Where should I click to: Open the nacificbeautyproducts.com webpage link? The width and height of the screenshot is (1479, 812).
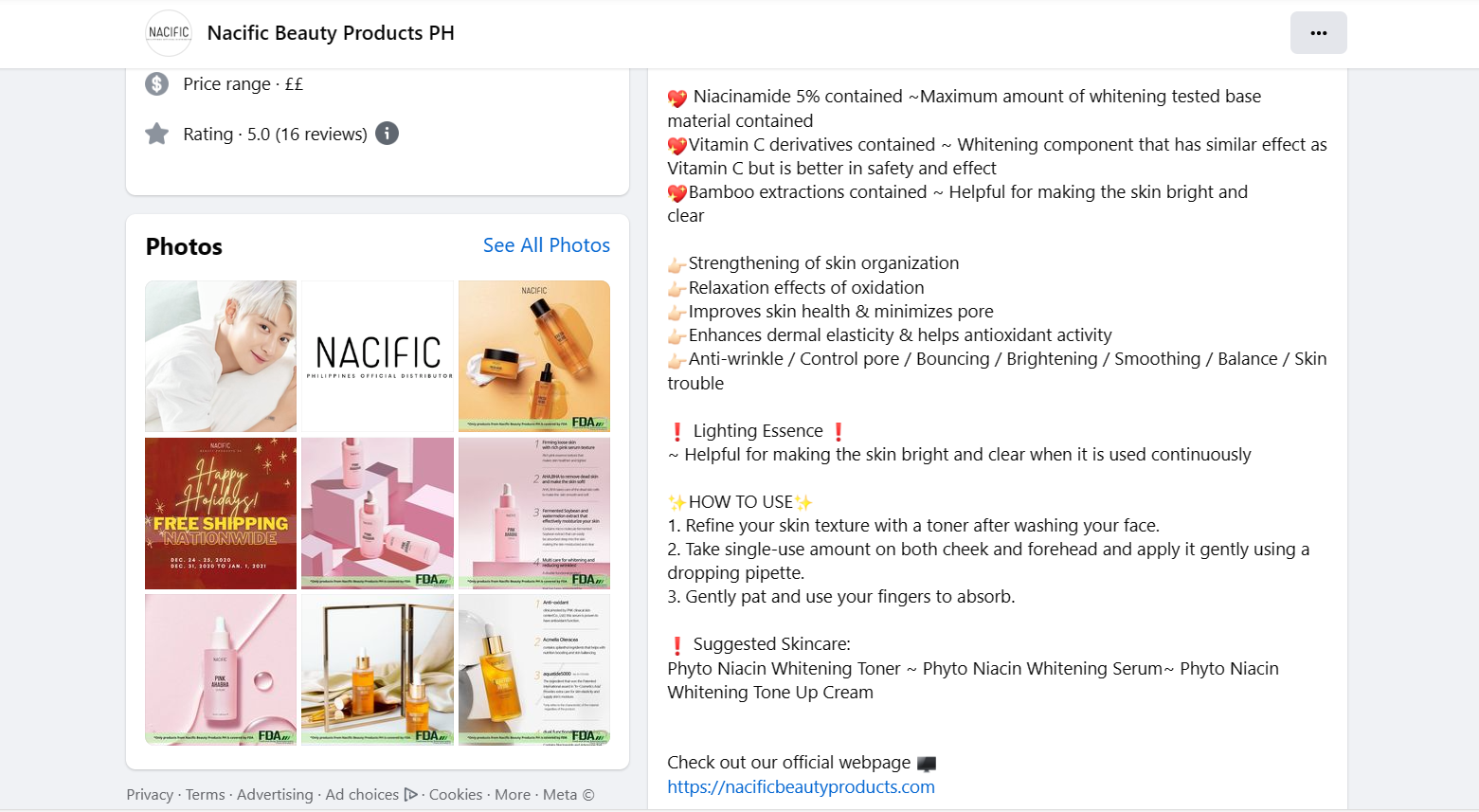pos(801,786)
